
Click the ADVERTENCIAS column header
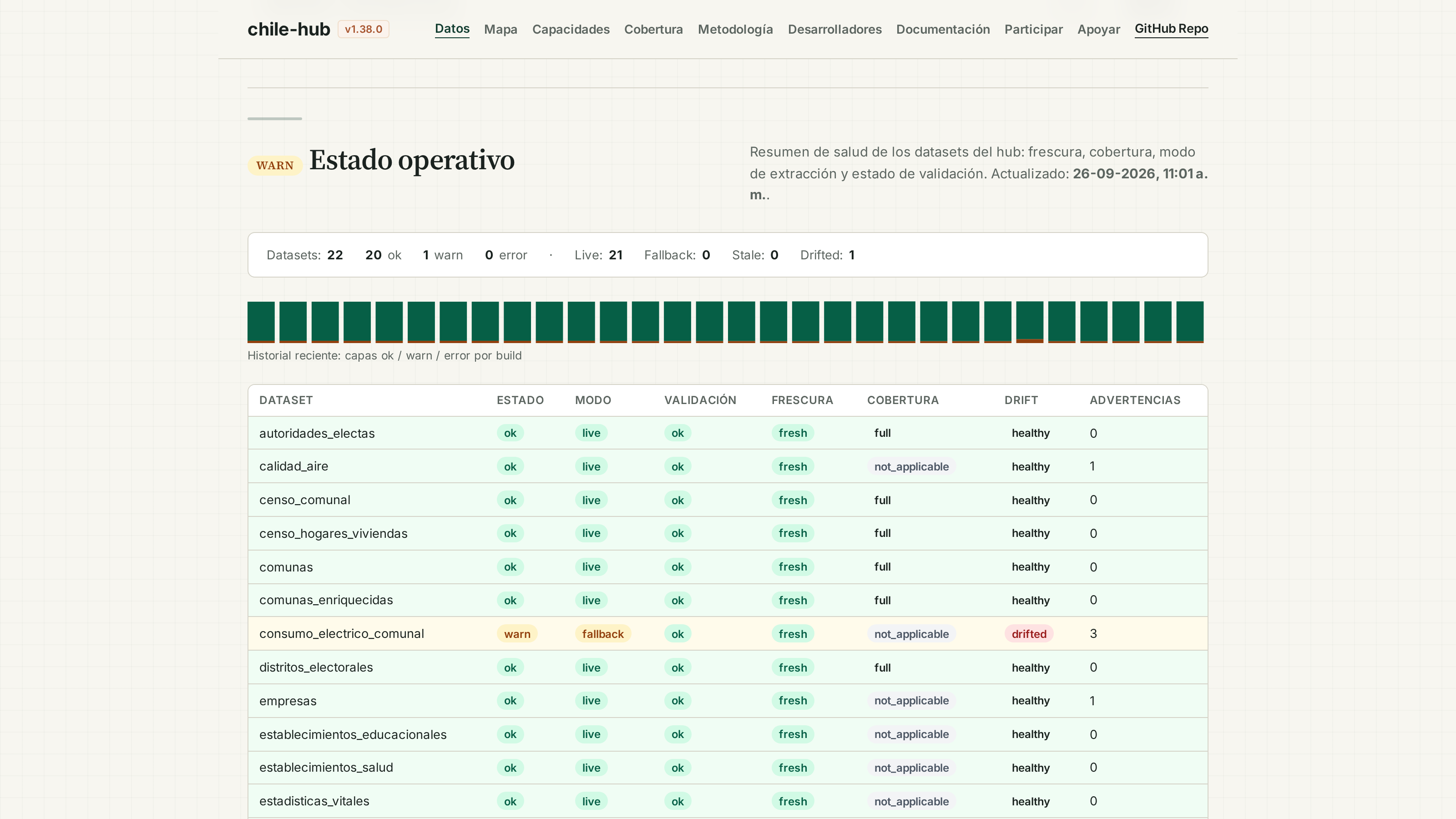pyautogui.click(x=1134, y=400)
